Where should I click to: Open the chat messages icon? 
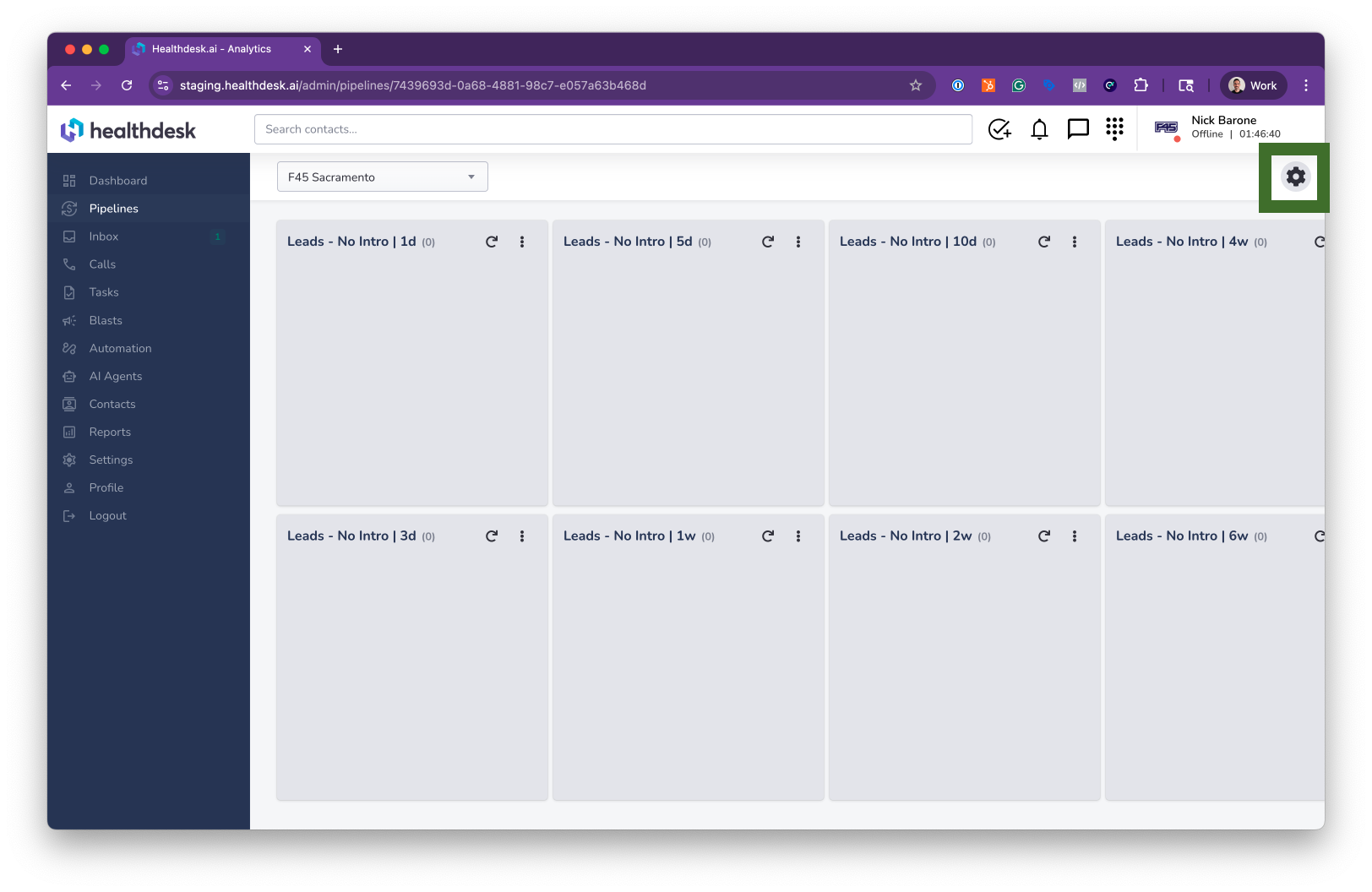(x=1077, y=129)
